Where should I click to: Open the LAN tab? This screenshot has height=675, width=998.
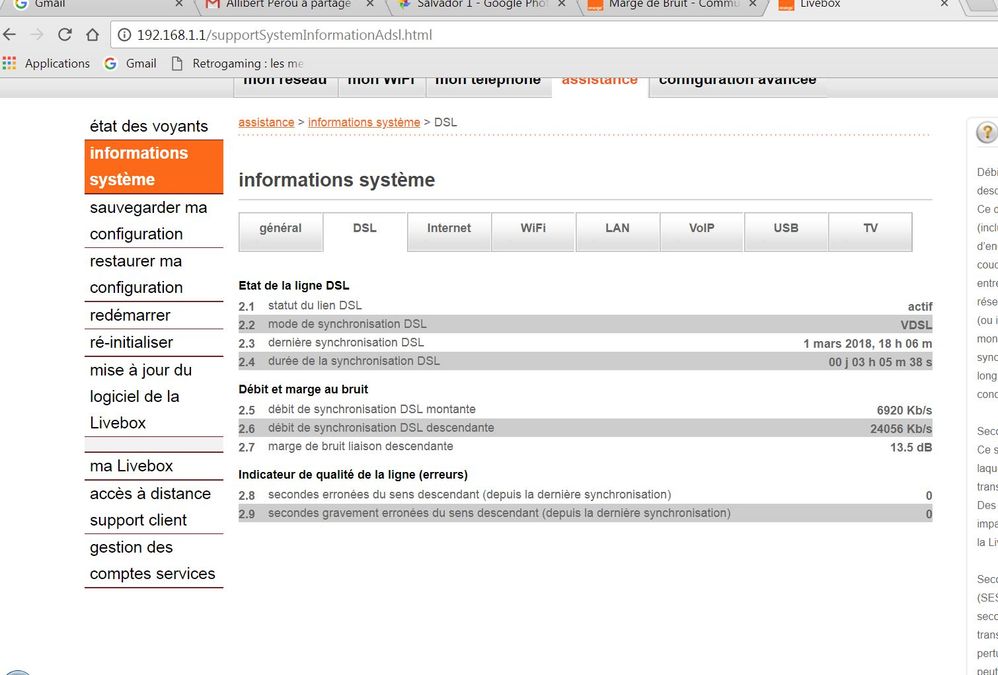(x=616, y=228)
